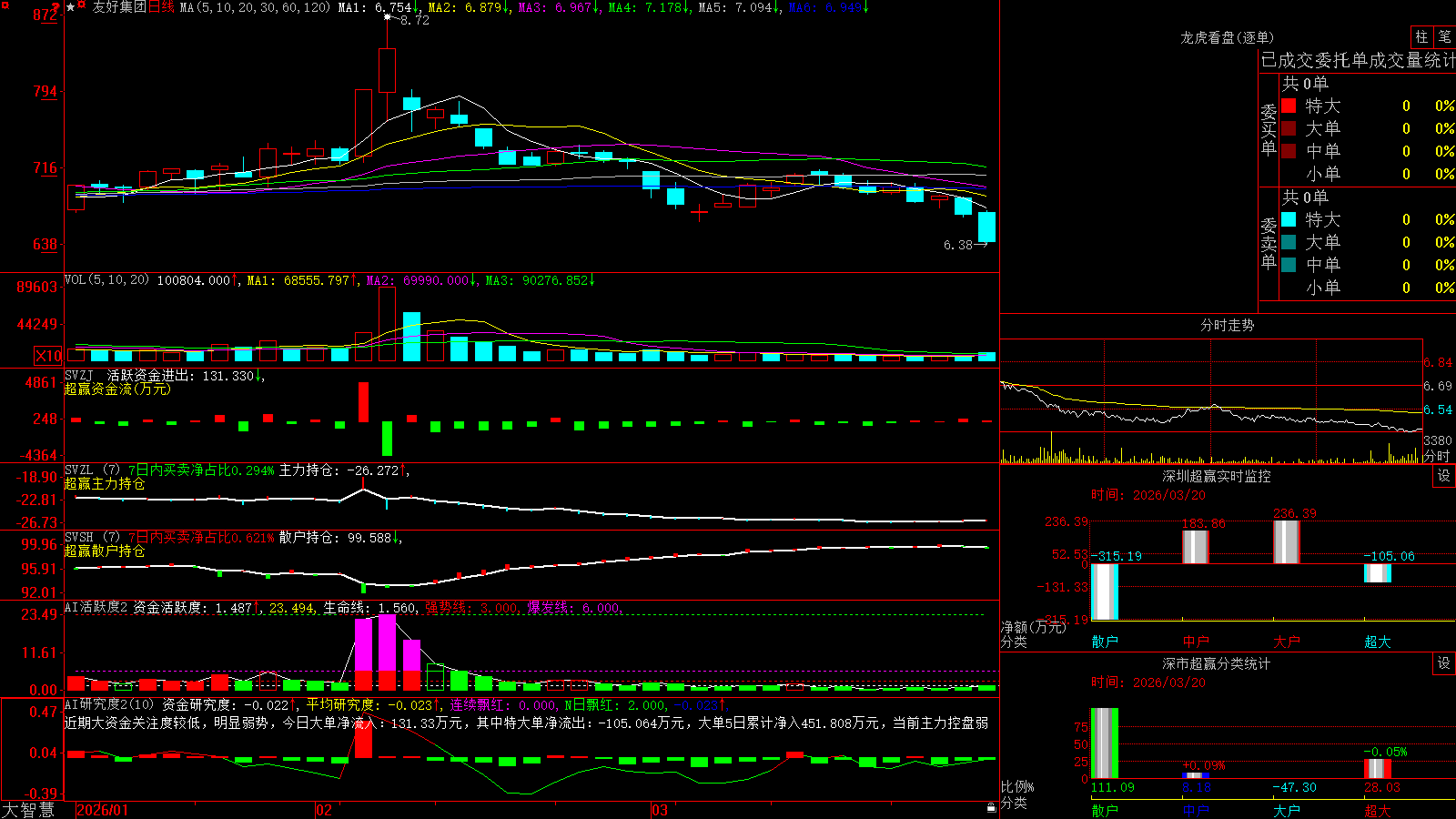Click the 8.72 high price marker
The image size is (1456, 819).
[x=415, y=20]
